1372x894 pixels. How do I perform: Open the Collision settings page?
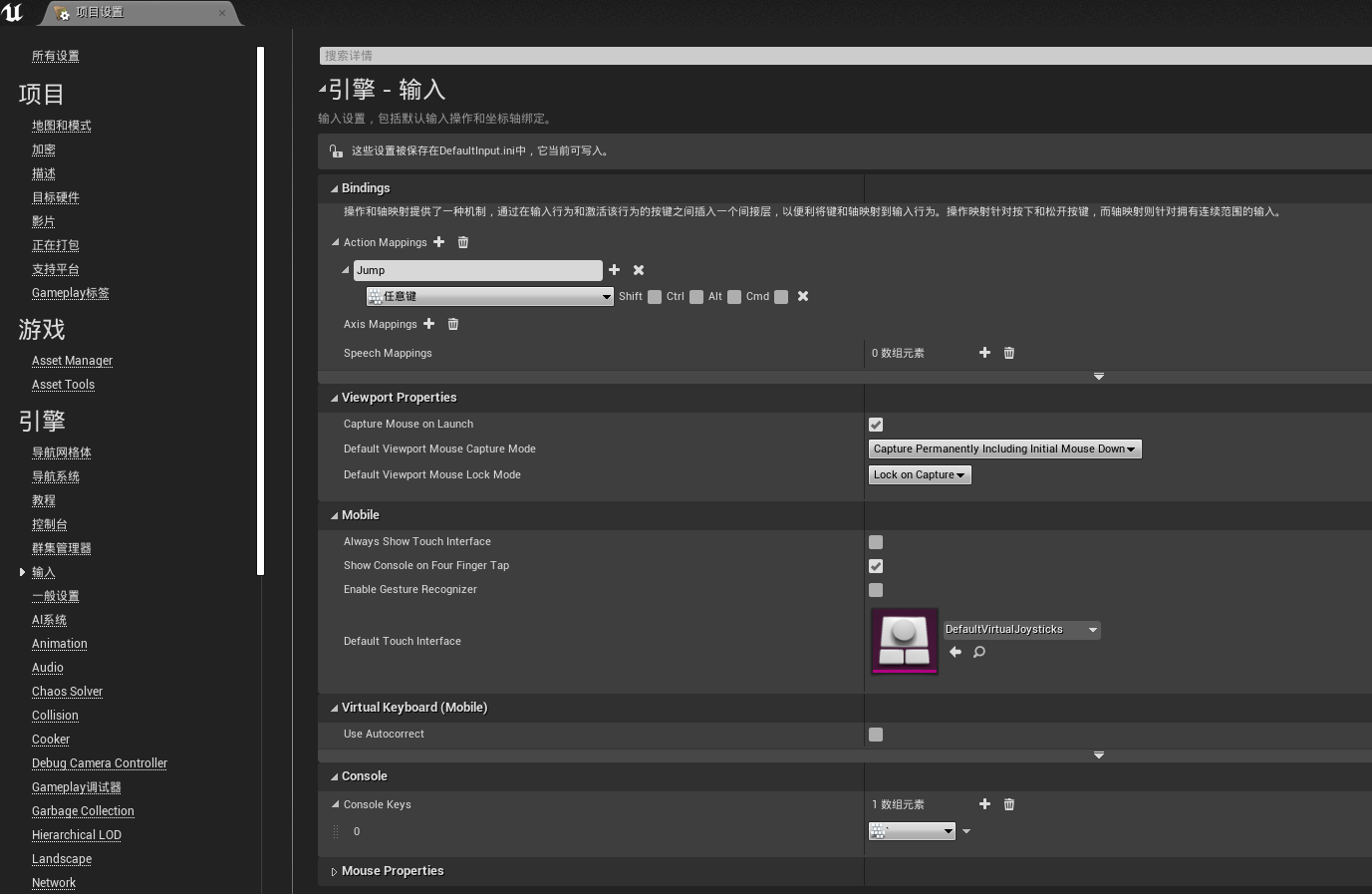click(55, 716)
